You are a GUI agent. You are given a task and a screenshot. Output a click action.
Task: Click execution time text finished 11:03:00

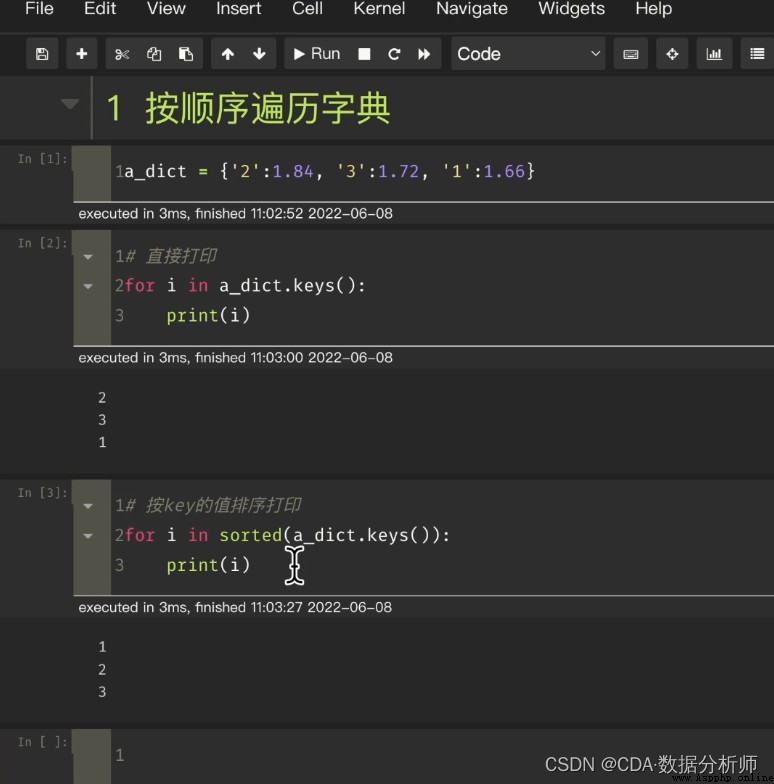(x=236, y=358)
